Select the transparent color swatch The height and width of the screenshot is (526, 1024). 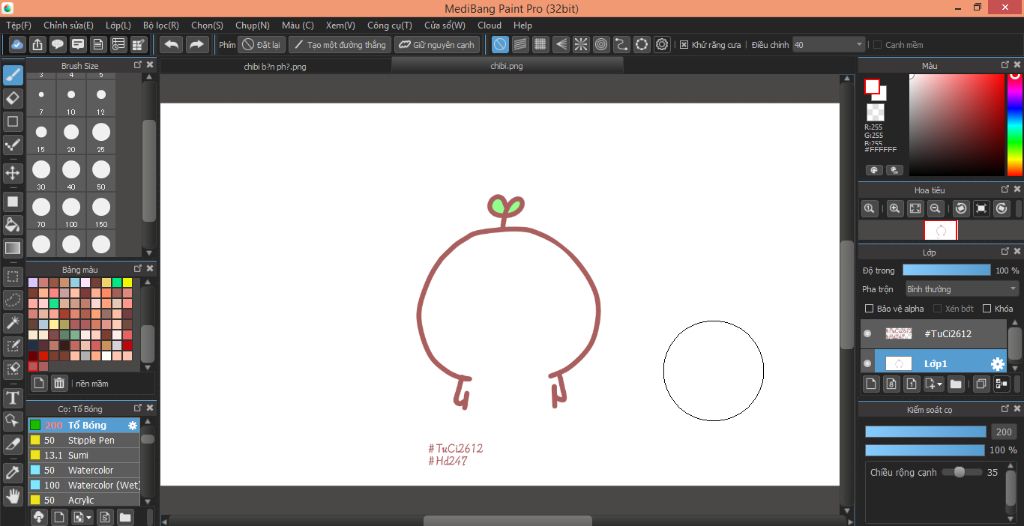click(x=875, y=112)
